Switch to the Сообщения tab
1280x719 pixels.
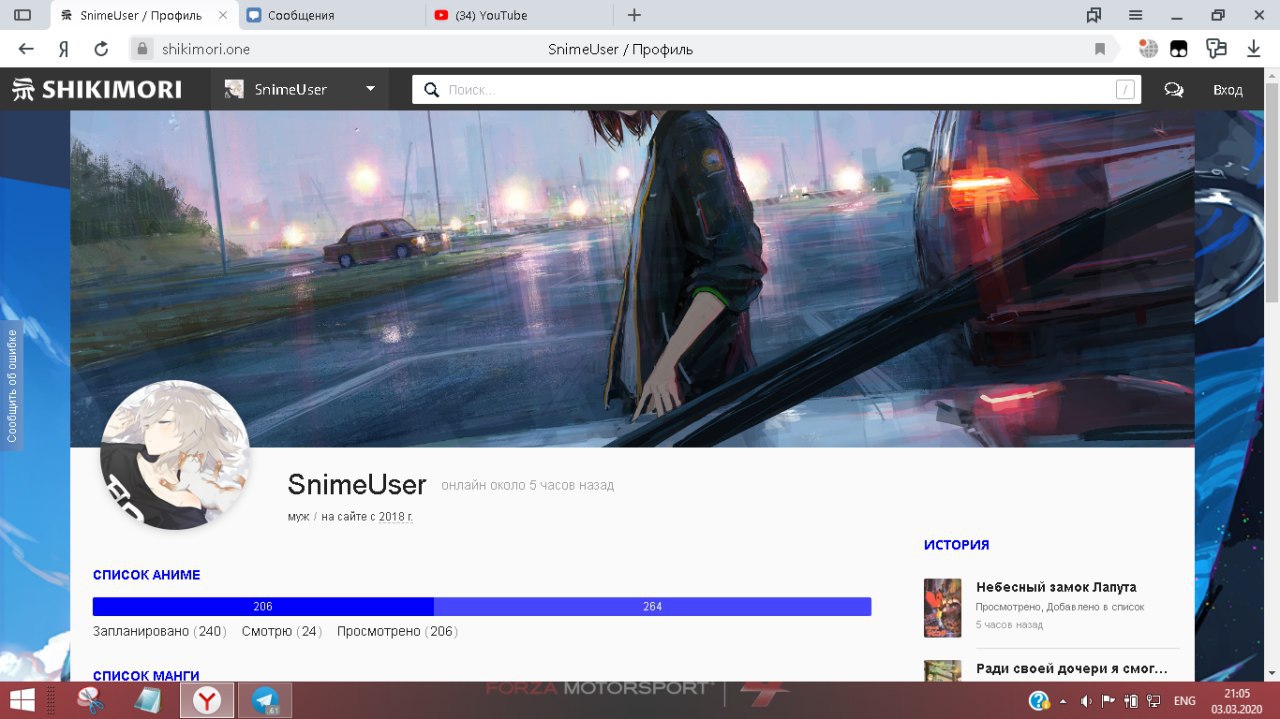coord(330,15)
